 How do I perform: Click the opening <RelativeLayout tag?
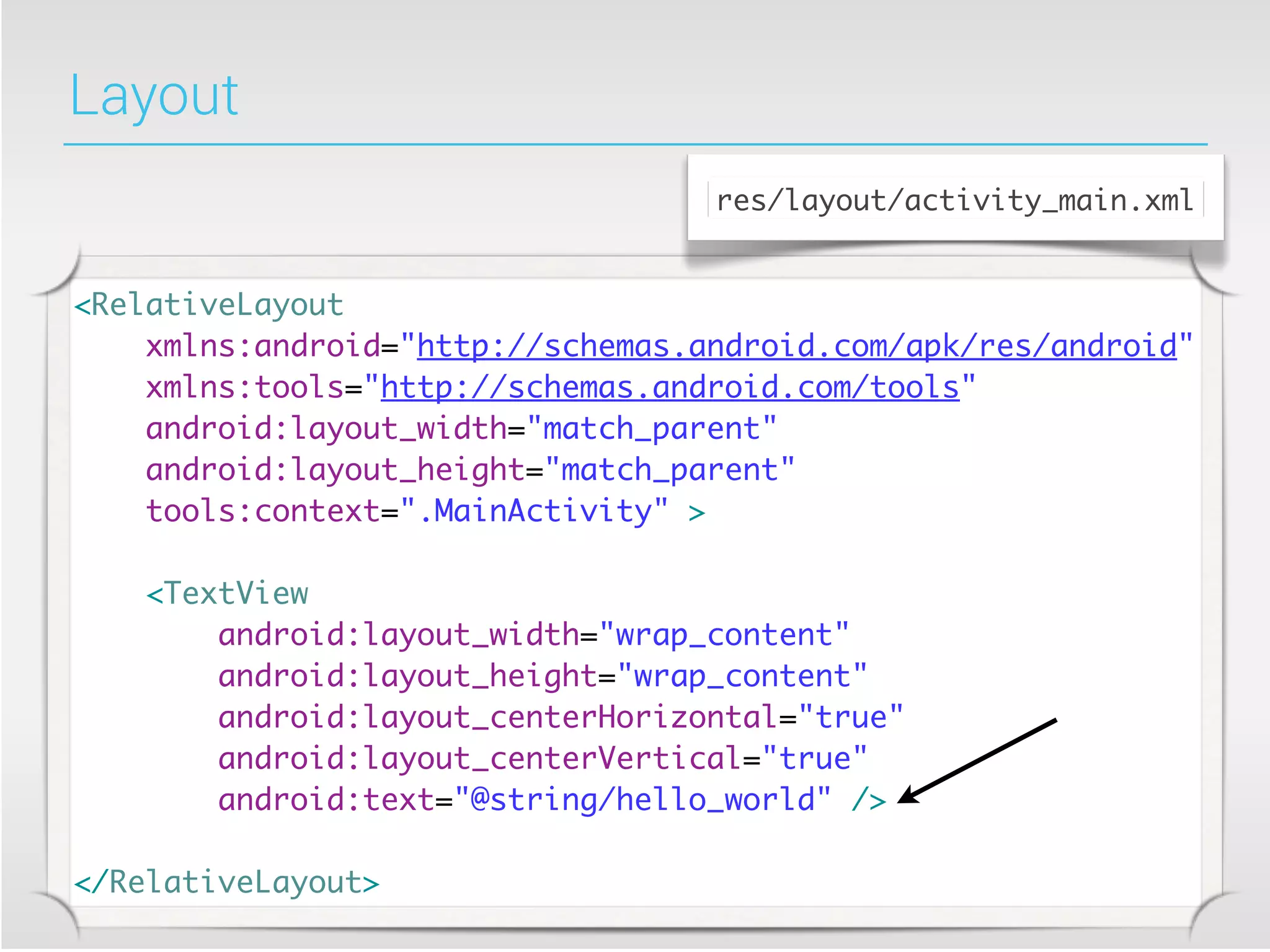(x=209, y=305)
